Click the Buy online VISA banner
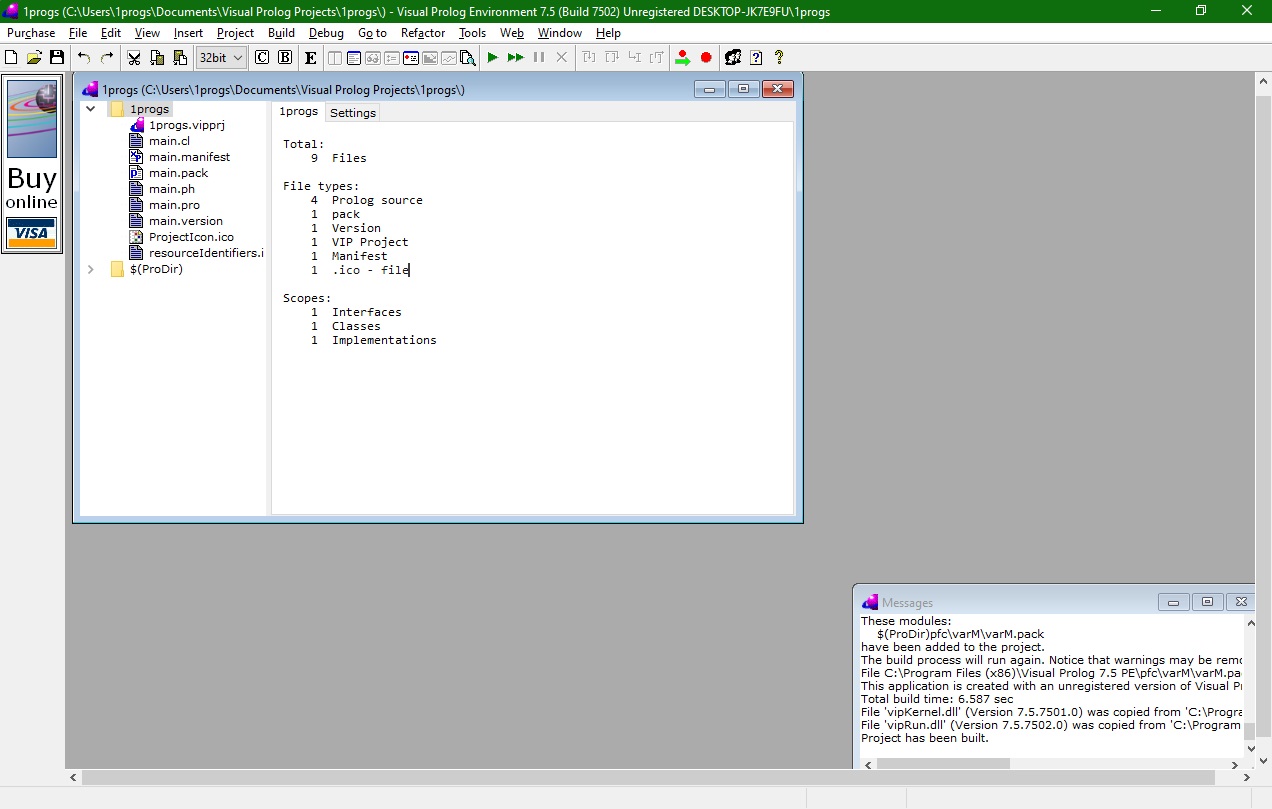The image size is (1272, 809). 32,164
